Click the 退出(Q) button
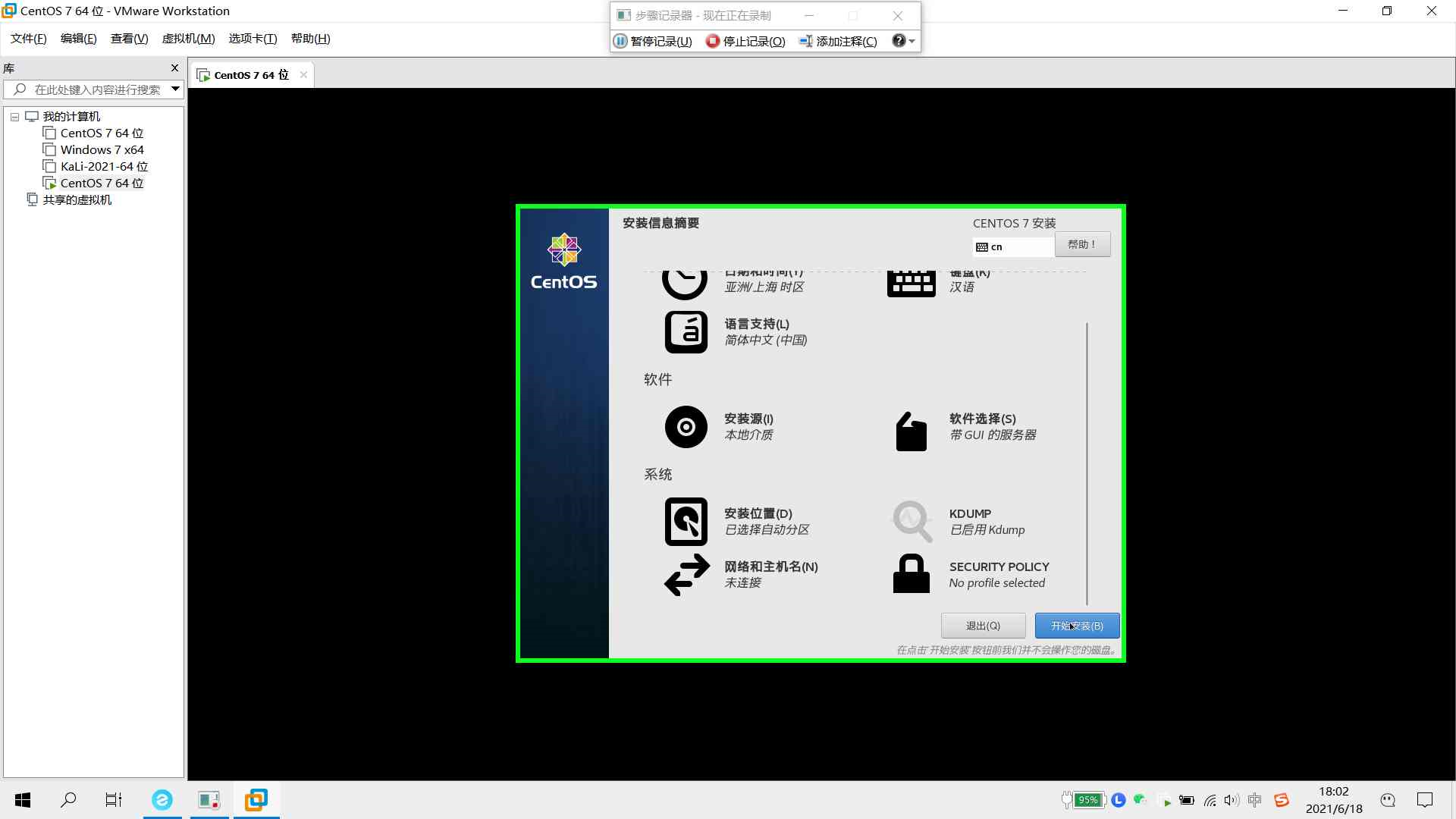This screenshot has width=1456, height=819. [983, 626]
